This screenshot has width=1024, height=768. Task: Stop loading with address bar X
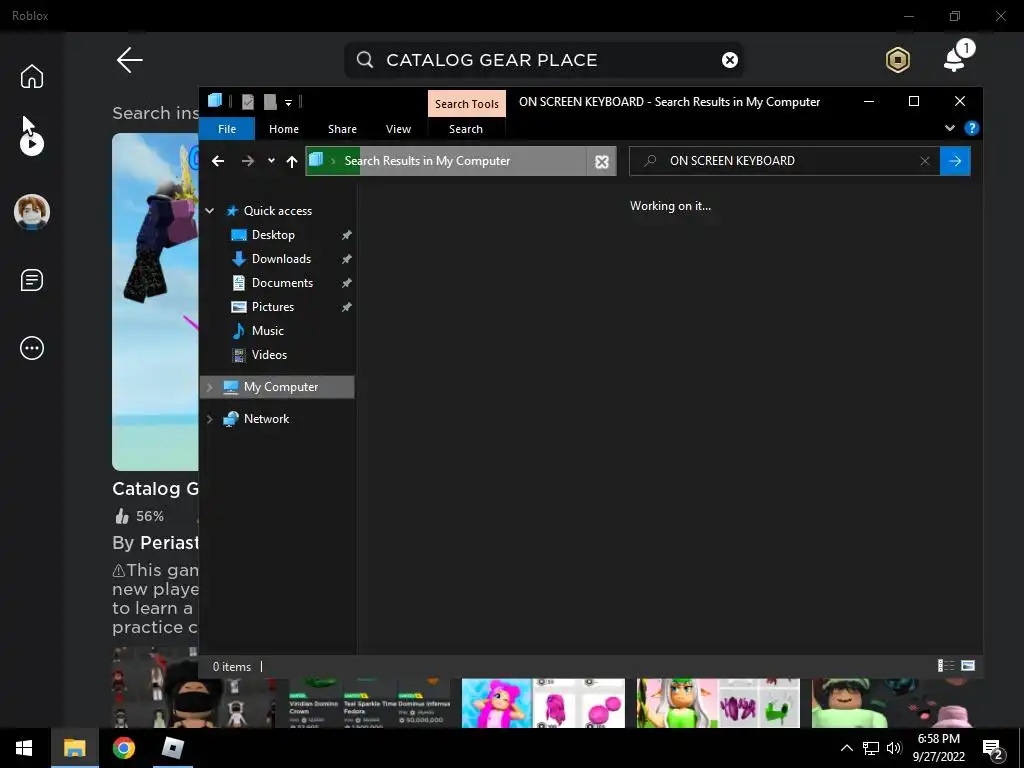(601, 161)
